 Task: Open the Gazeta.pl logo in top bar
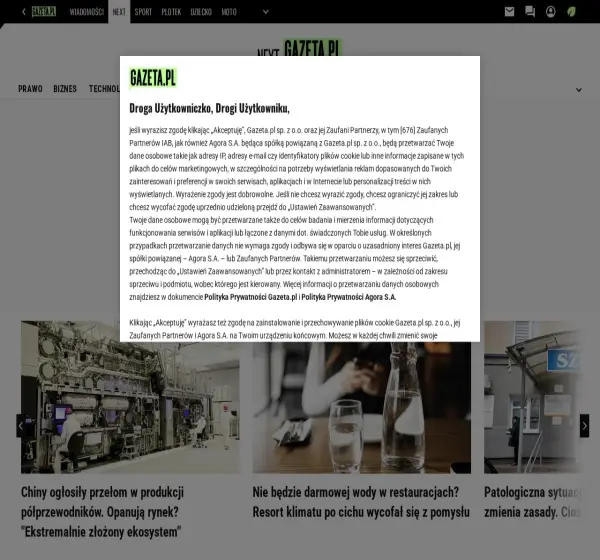point(44,12)
